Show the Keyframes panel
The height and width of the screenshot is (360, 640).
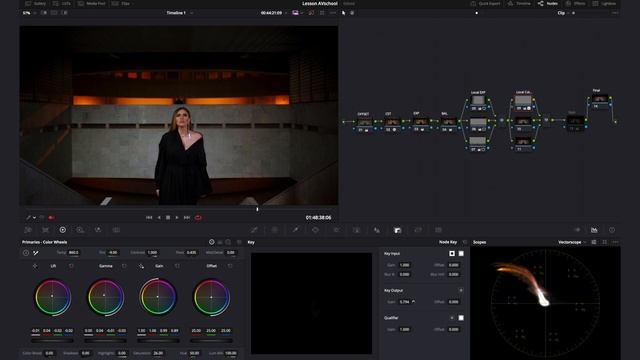(577, 230)
